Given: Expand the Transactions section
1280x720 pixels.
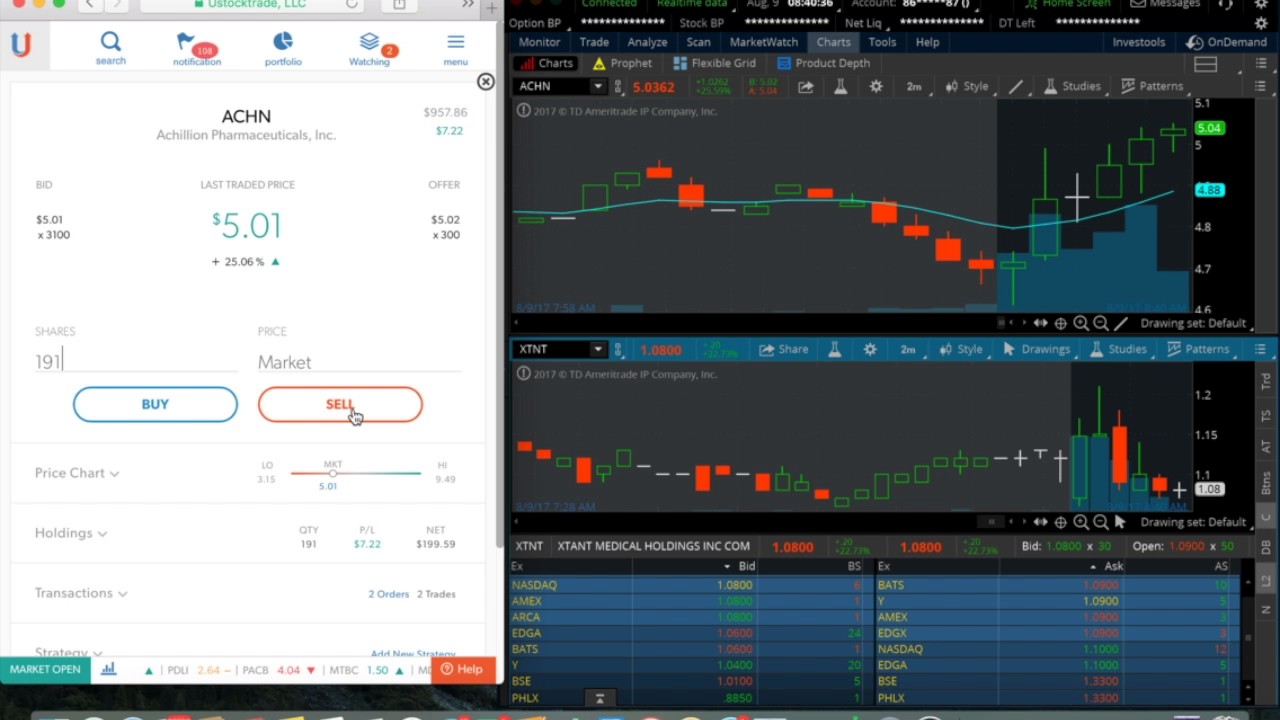Looking at the screenshot, I should (x=81, y=593).
